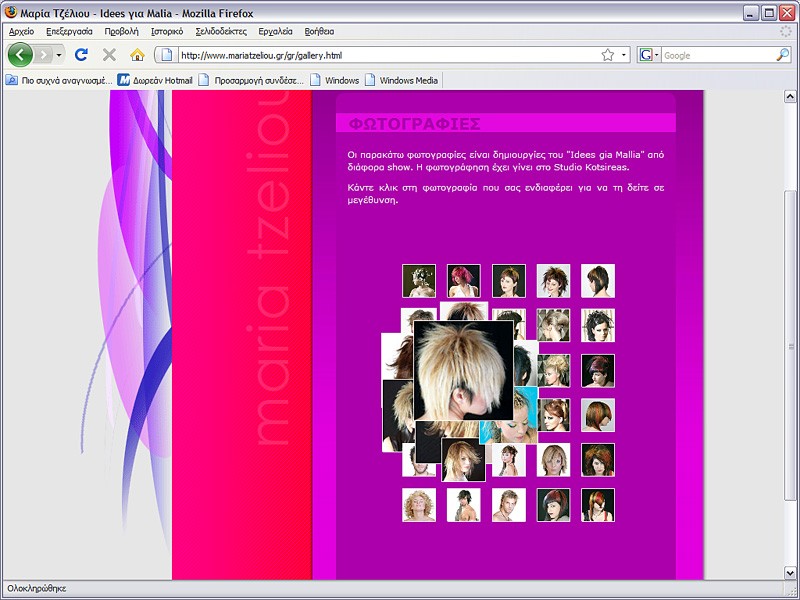
Task: Open the Windows bookmark
Action: tap(335, 81)
